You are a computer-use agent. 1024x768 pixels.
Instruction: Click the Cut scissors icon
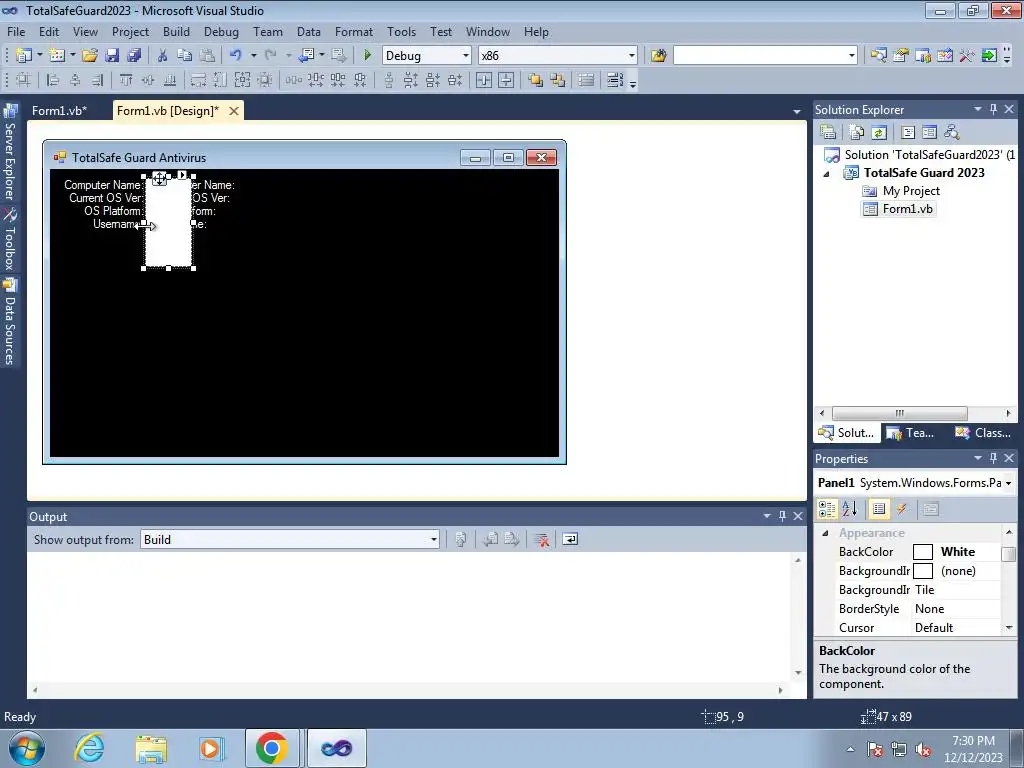point(163,56)
